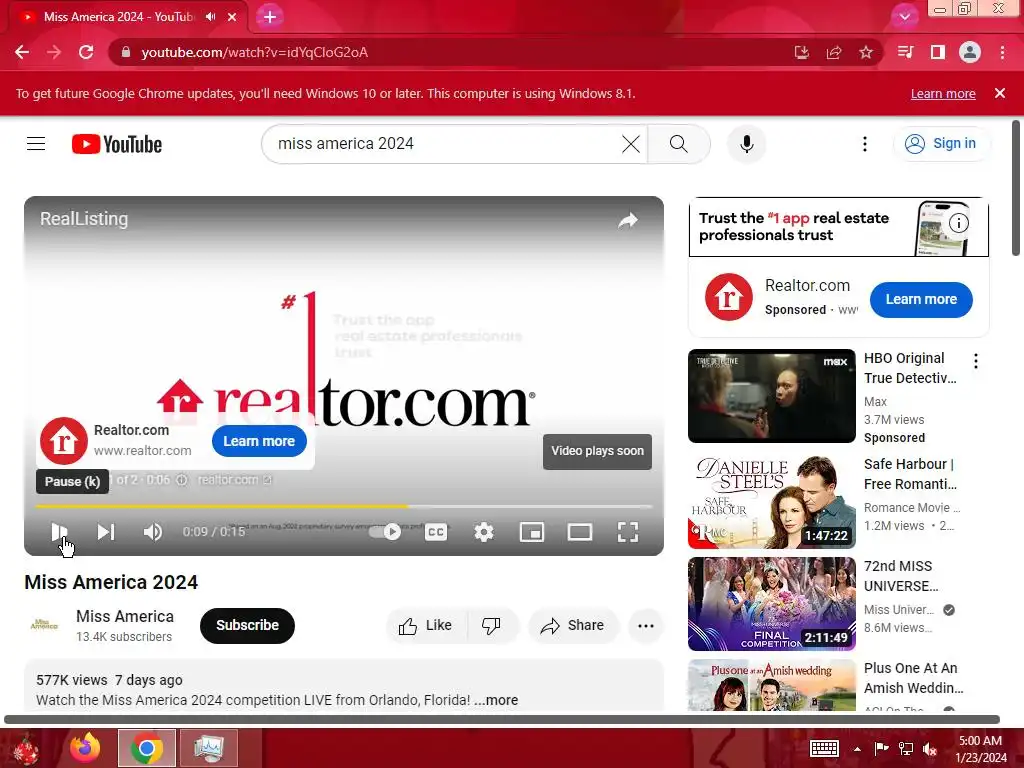Screen dimensions: 1024x768
Task: Open the player settings gear
Action: [484, 532]
